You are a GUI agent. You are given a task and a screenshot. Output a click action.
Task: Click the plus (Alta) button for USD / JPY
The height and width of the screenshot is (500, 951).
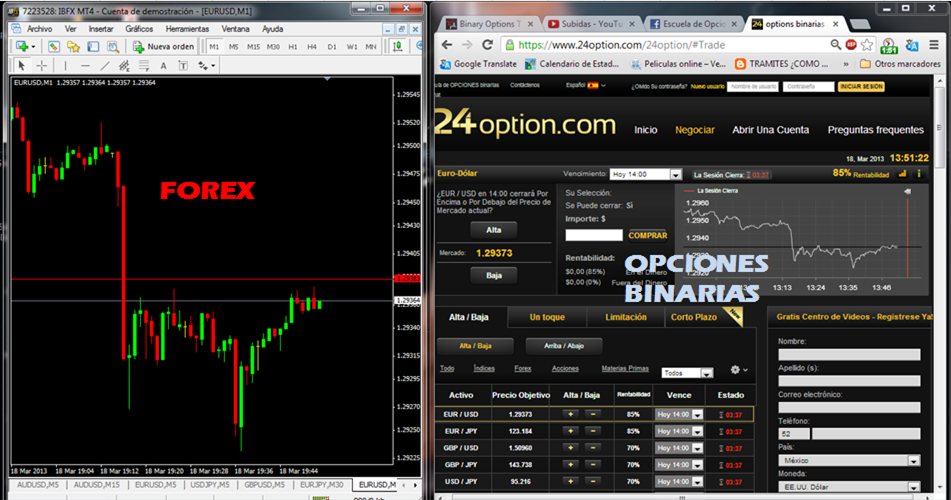point(570,481)
